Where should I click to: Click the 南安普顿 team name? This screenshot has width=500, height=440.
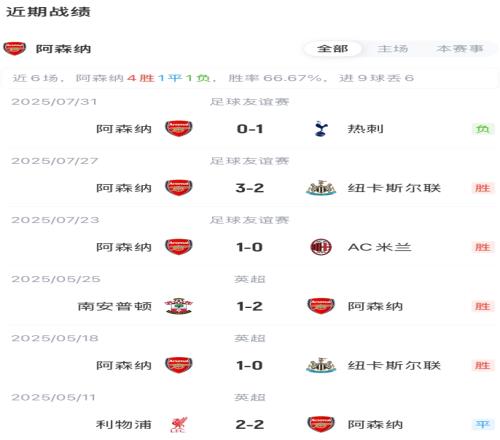point(115,306)
